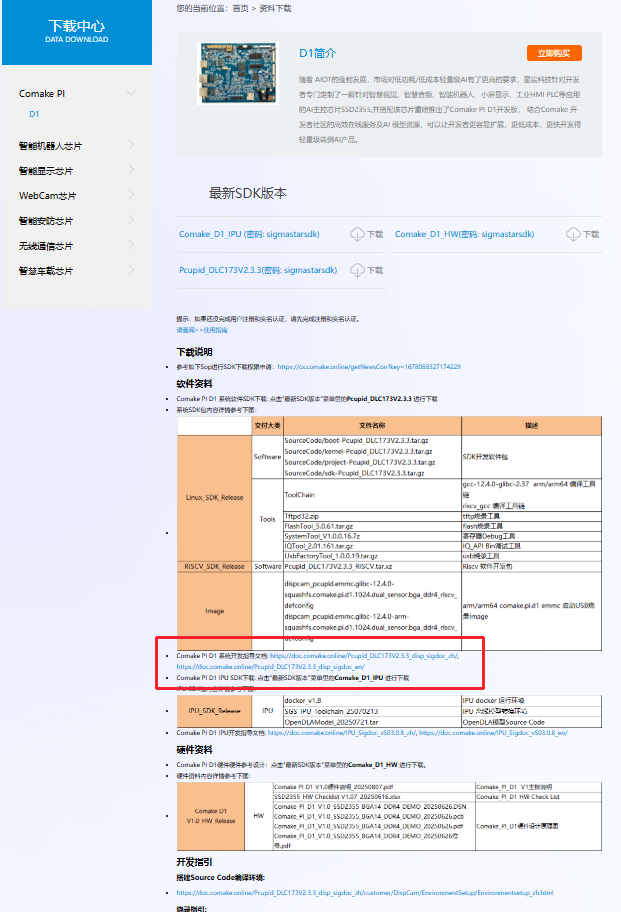Click the UsbFactoryTool_1.0.0.19.tar.gz cell
Screen dimensions: 621x912
[x=372, y=556]
